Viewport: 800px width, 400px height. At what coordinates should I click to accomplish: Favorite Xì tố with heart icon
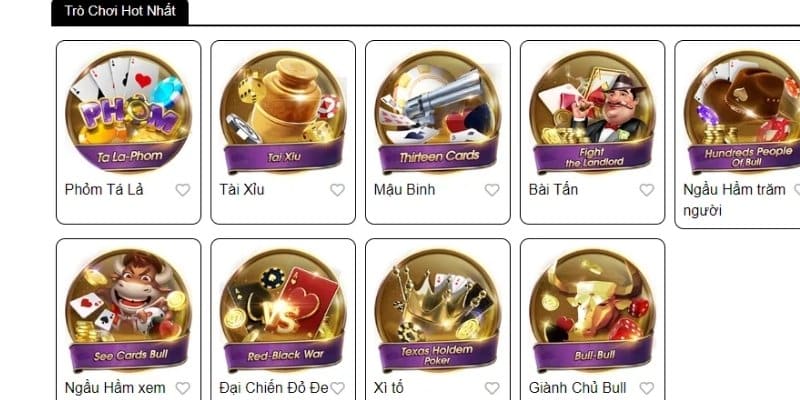point(492,388)
